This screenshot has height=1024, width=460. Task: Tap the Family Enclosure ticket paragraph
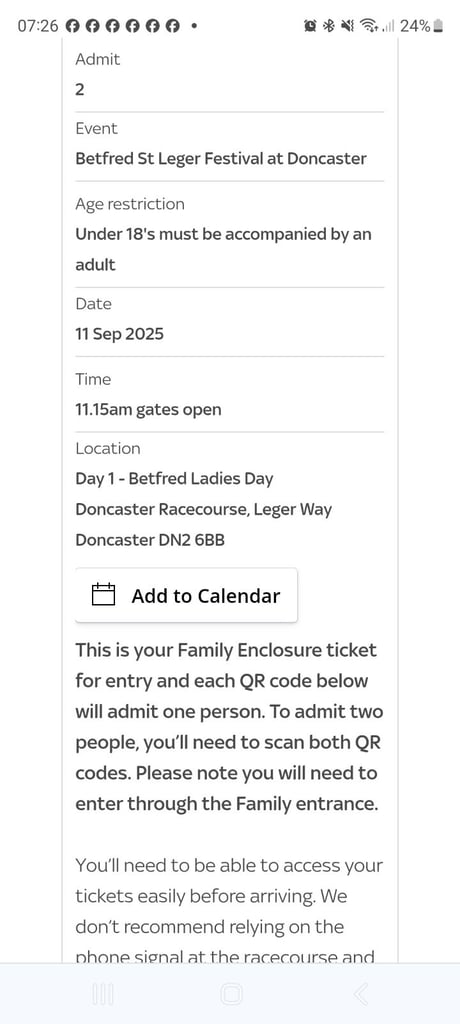(229, 727)
